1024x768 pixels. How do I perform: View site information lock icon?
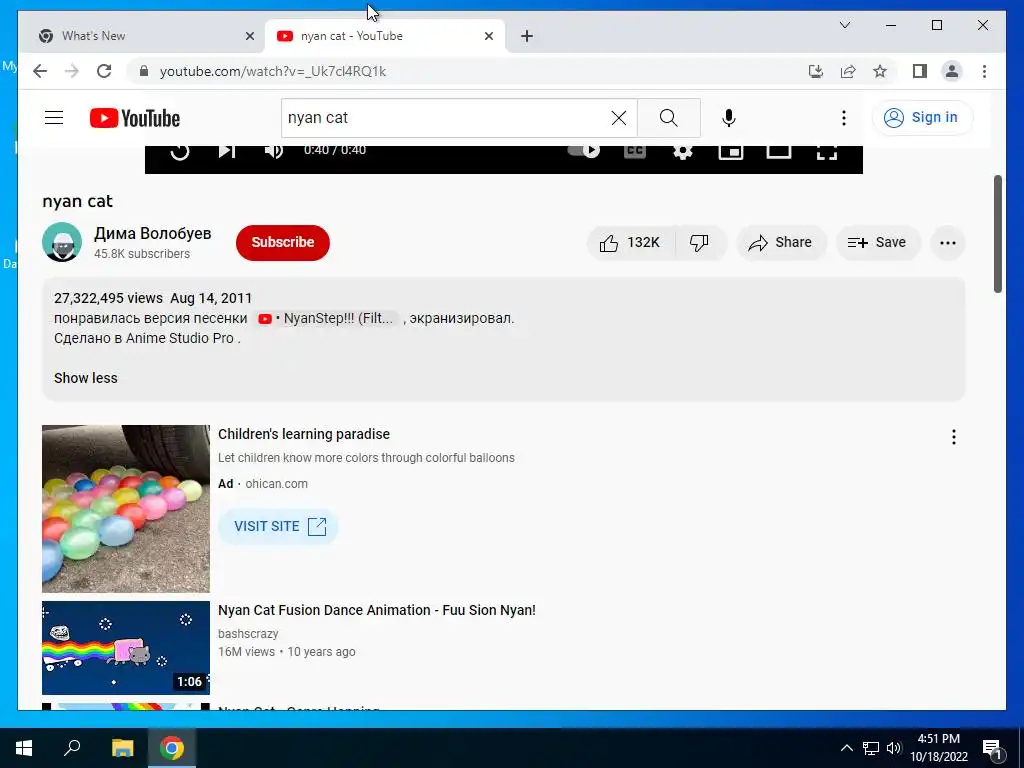pos(144,71)
